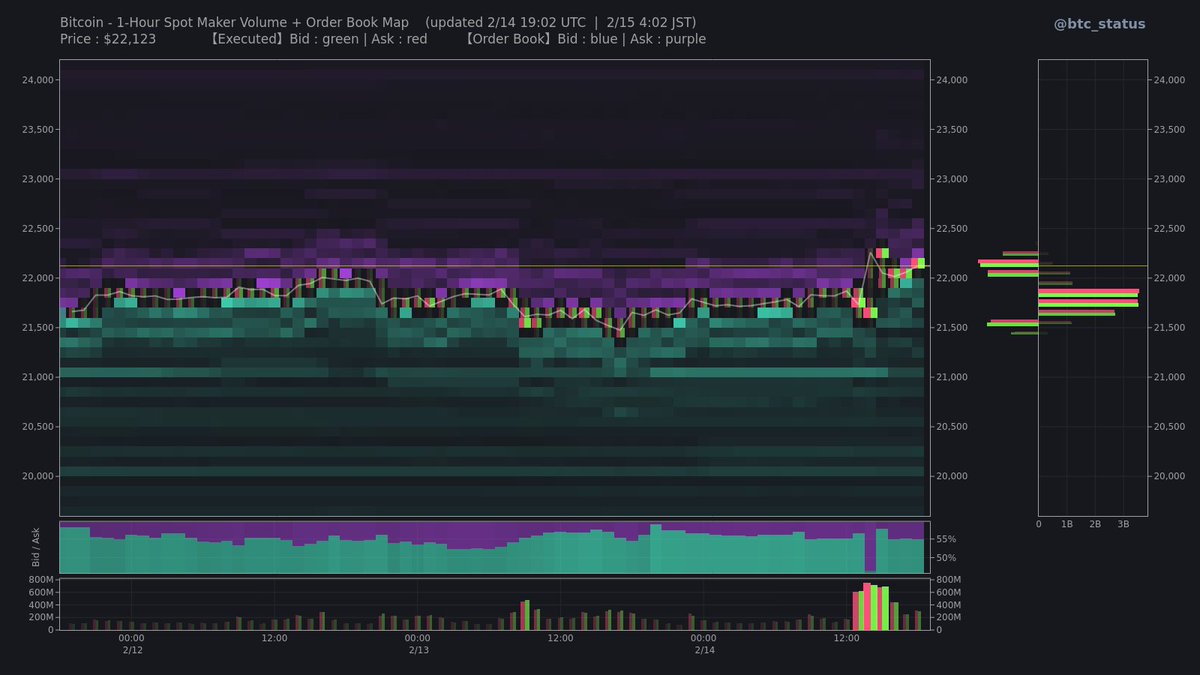Click the '3B' volume profile axis label
1200x675 pixels.
click(1123, 525)
